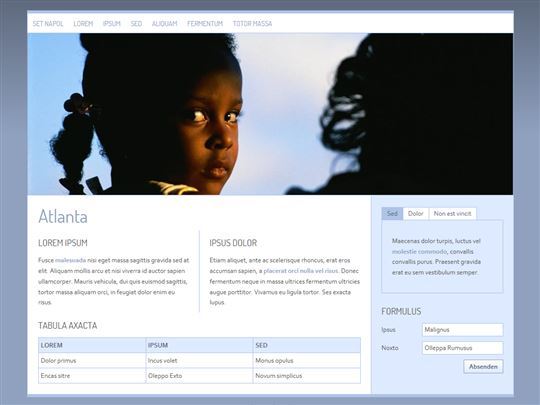Switch to the Sed tab
Screen dimensions: 540x405
pyautogui.click(x=392, y=214)
